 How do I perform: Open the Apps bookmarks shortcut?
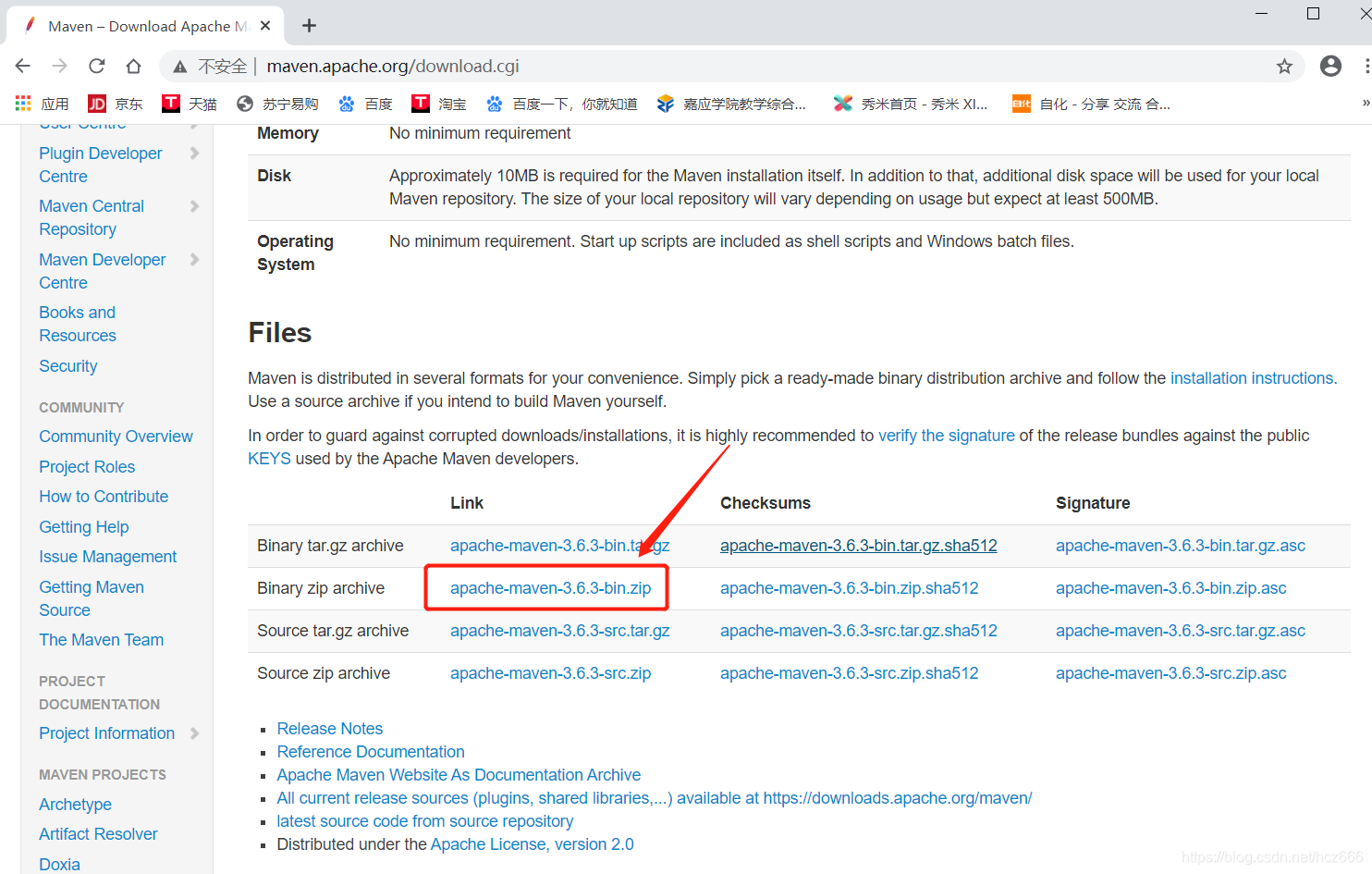[42, 104]
